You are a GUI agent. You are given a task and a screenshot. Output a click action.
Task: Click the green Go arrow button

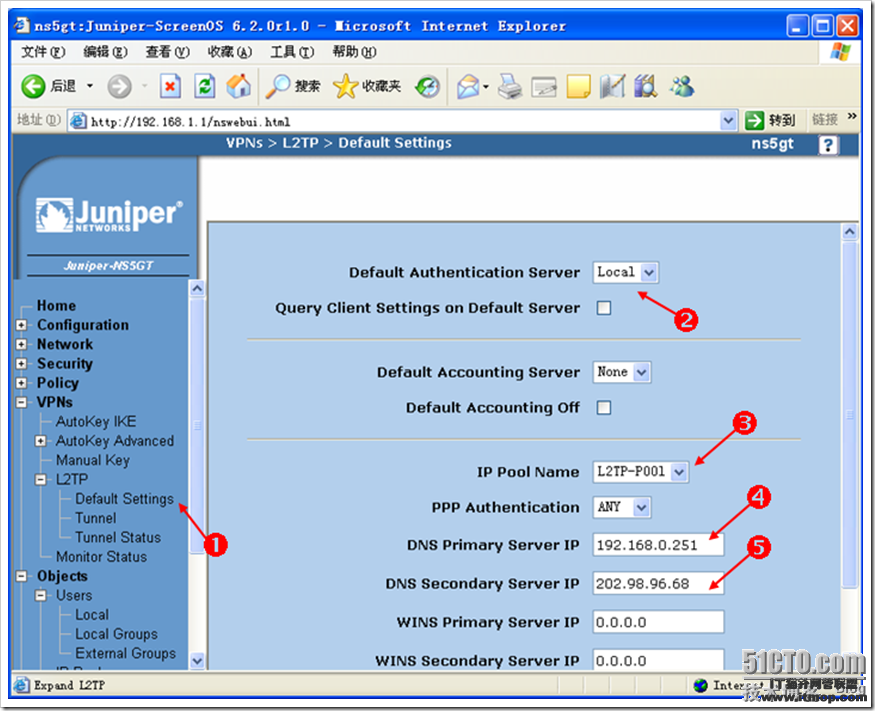[x=754, y=121]
